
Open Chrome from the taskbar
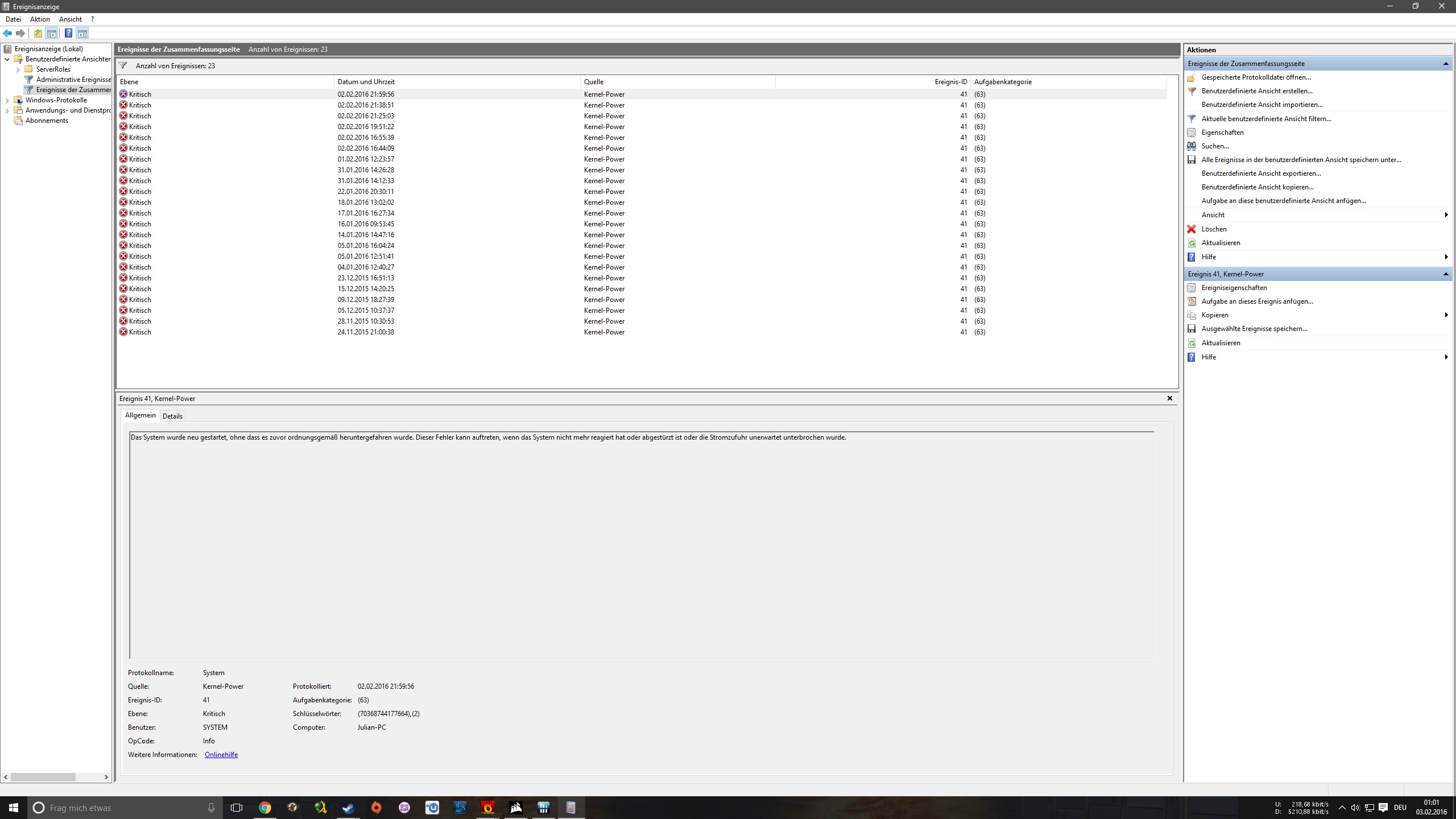[265, 808]
